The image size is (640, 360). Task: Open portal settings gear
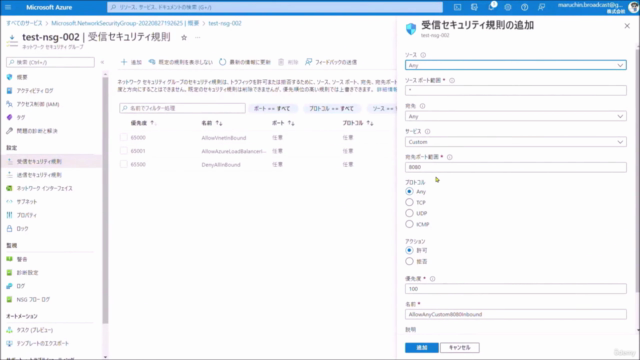tap(508, 7)
